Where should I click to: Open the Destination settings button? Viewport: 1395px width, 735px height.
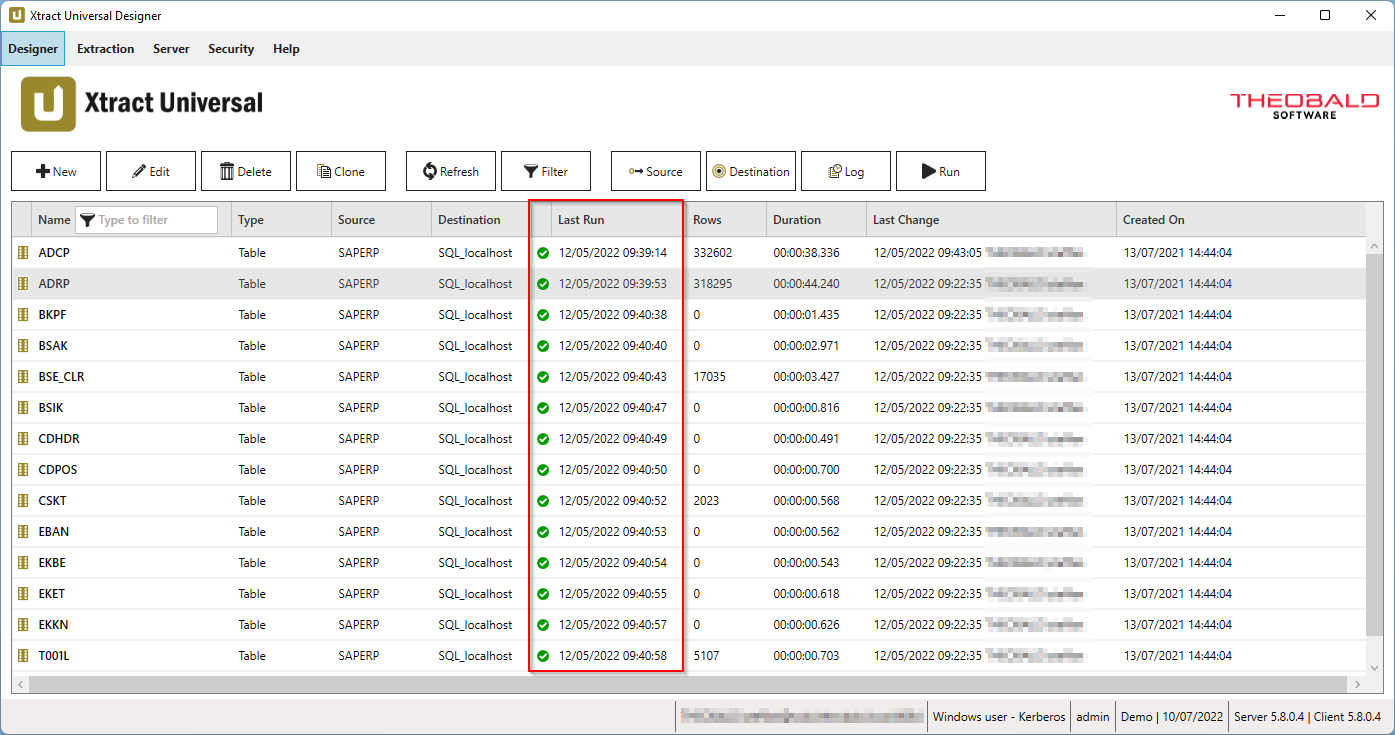pyautogui.click(x=751, y=171)
